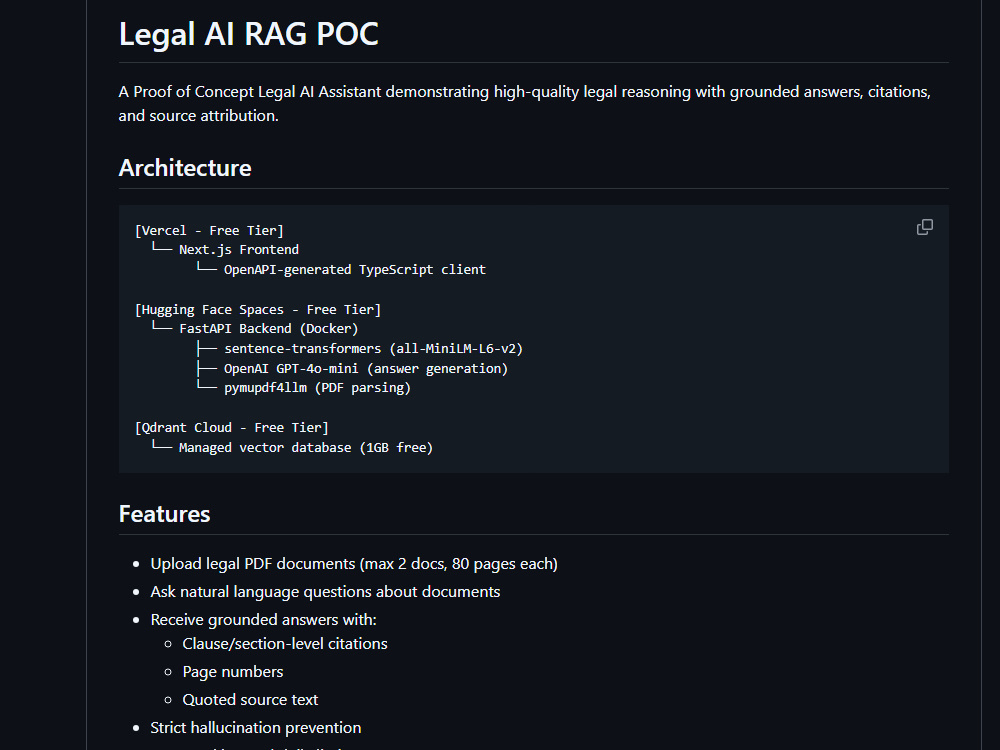Click the Legal AI RAG POC heading

click(x=249, y=34)
